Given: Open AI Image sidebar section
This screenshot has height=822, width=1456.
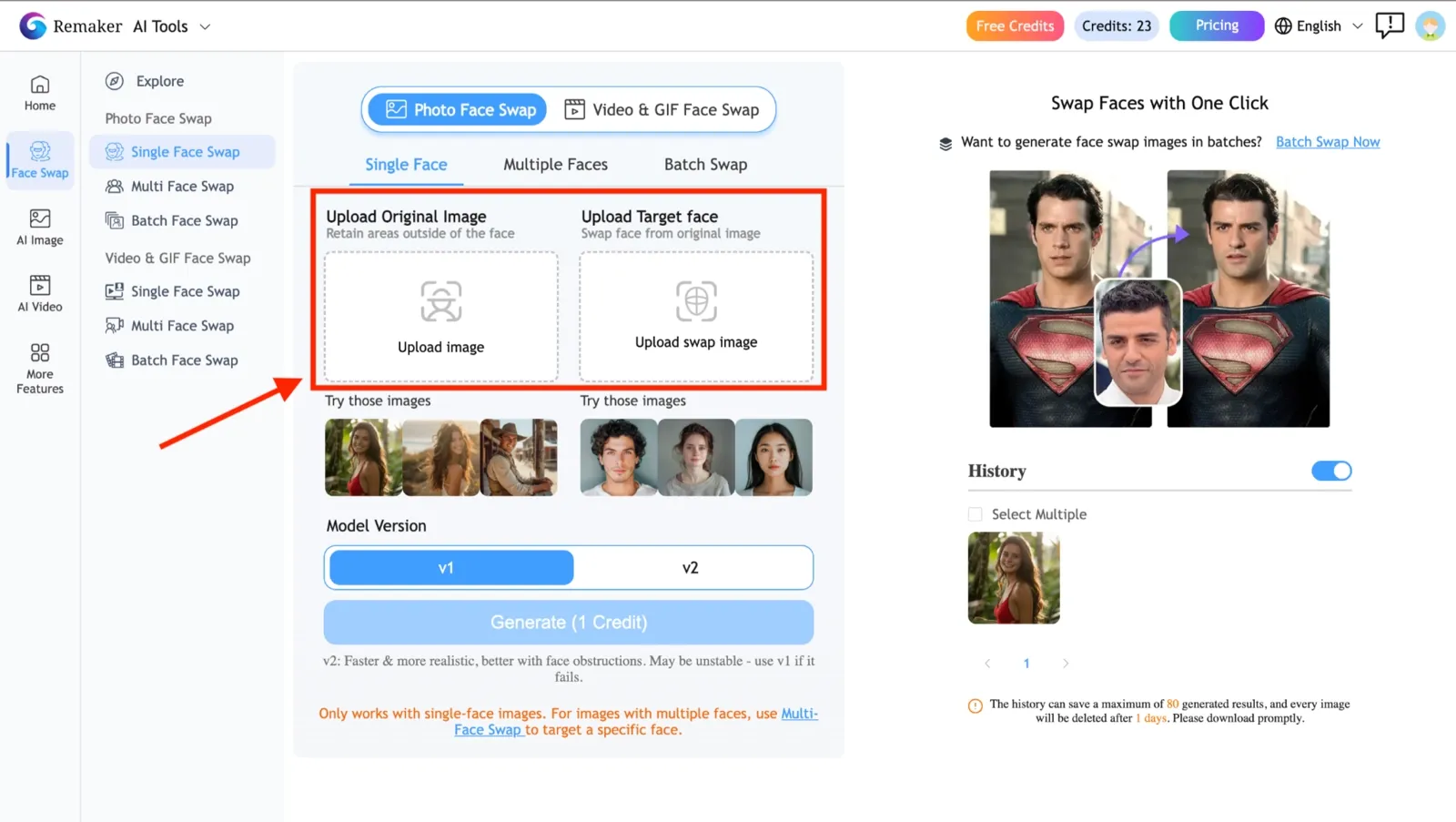Looking at the screenshot, I should pos(40,228).
